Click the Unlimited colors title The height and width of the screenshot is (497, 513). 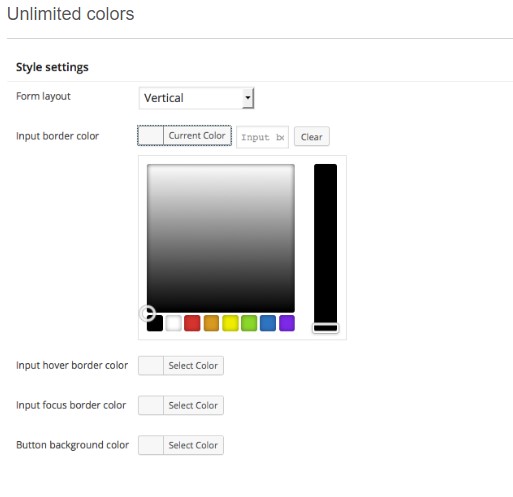pos(70,14)
